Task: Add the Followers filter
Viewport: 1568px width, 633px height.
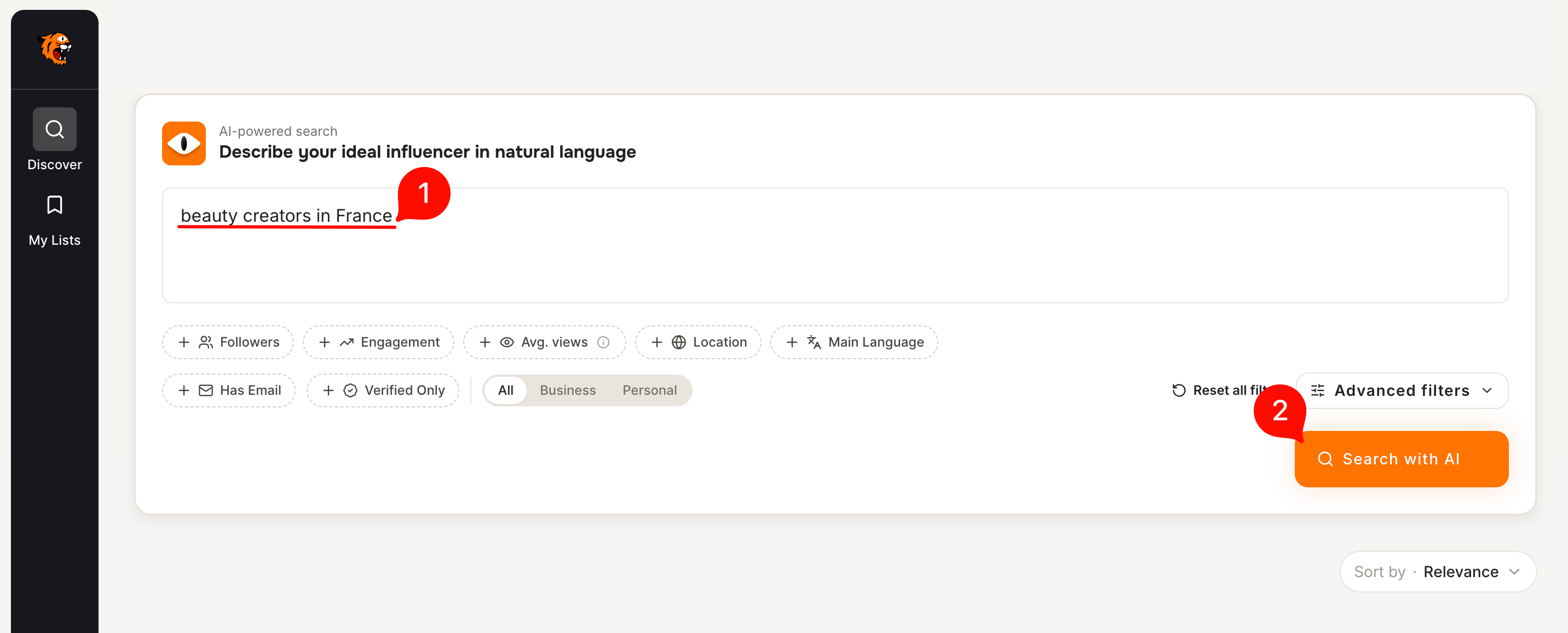Action: point(228,342)
